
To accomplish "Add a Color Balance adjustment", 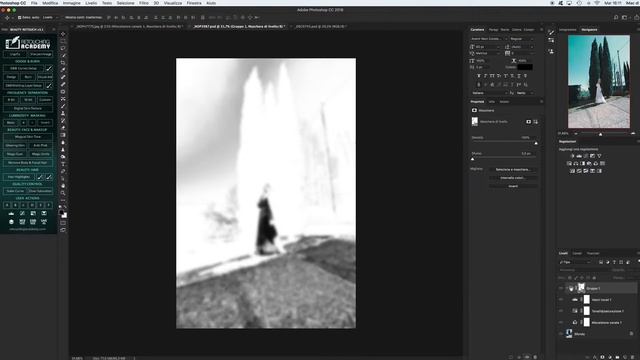I will pyautogui.click(x=576, y=163).
